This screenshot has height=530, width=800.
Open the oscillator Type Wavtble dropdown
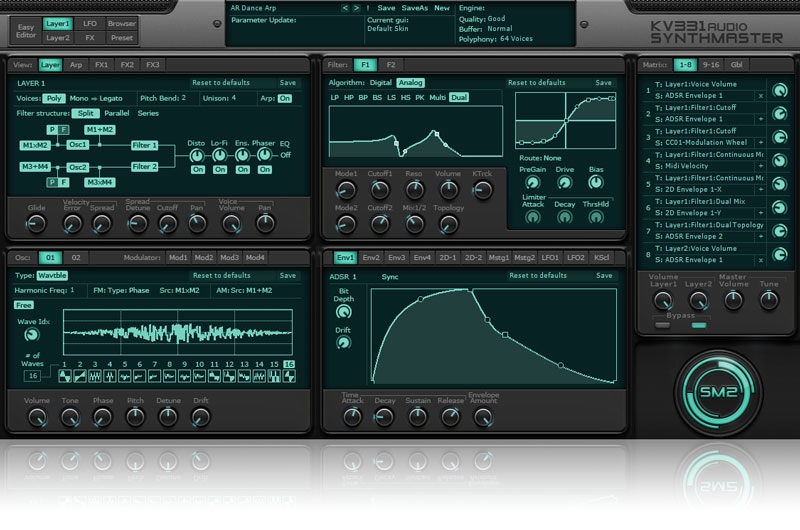[x=53, y=275]
